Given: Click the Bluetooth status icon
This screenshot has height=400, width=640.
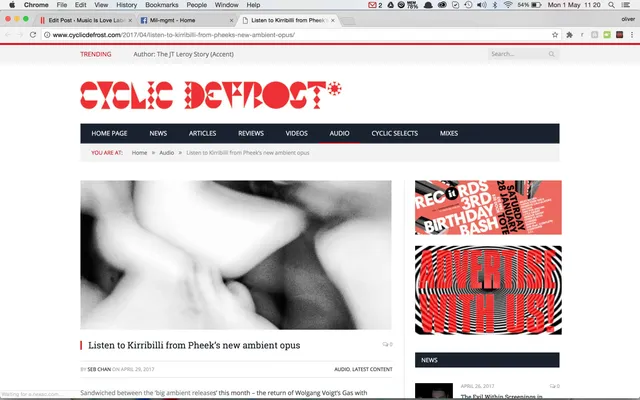Looking at the screenshot, I should [x=495, y=5].
